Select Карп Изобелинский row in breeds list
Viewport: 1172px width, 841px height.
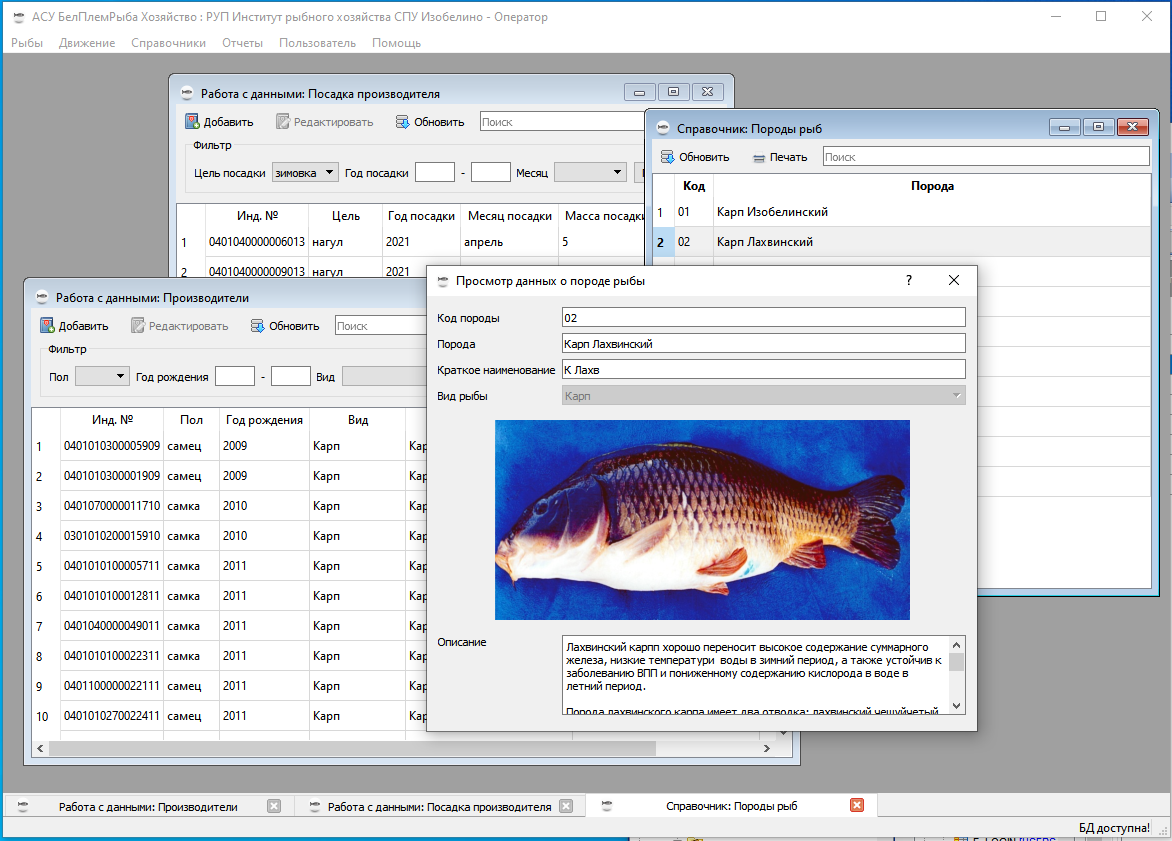(x=772, y=212)
